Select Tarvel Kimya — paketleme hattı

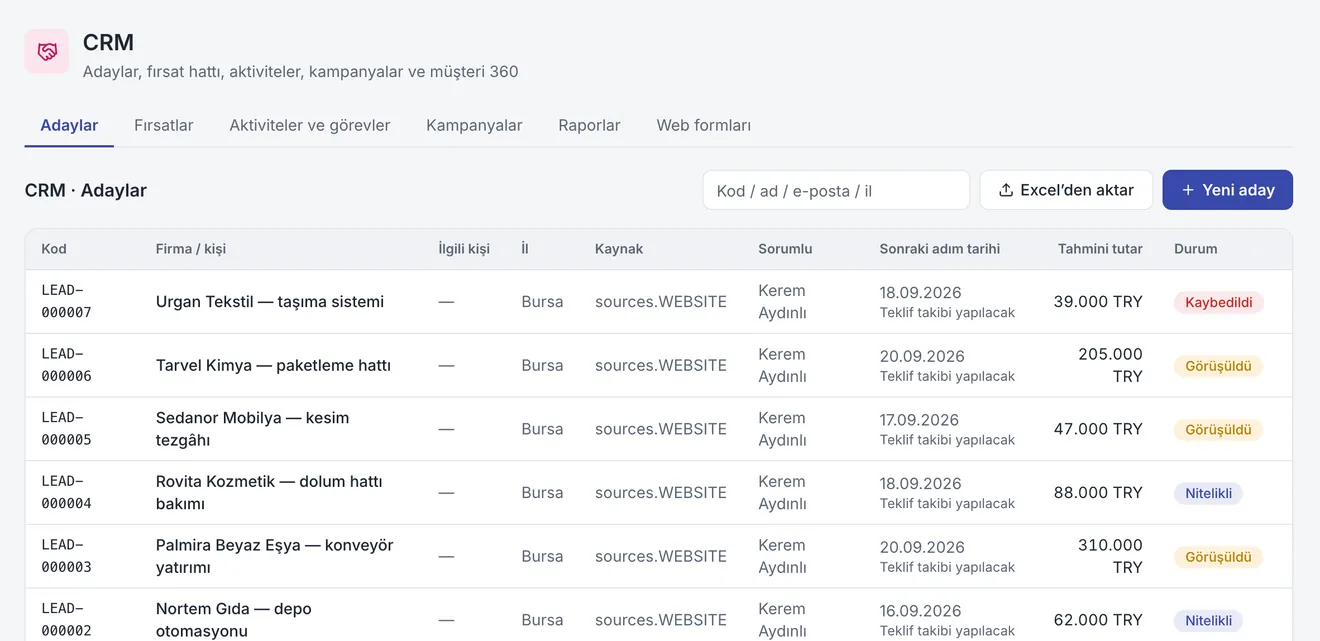pos(273,366)
